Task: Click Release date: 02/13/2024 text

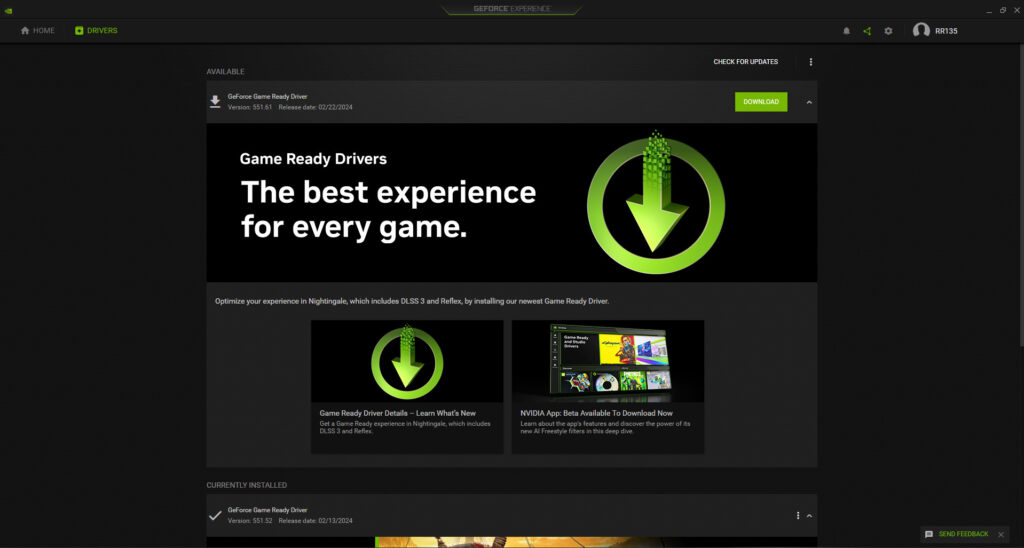Action: (315, 521)
